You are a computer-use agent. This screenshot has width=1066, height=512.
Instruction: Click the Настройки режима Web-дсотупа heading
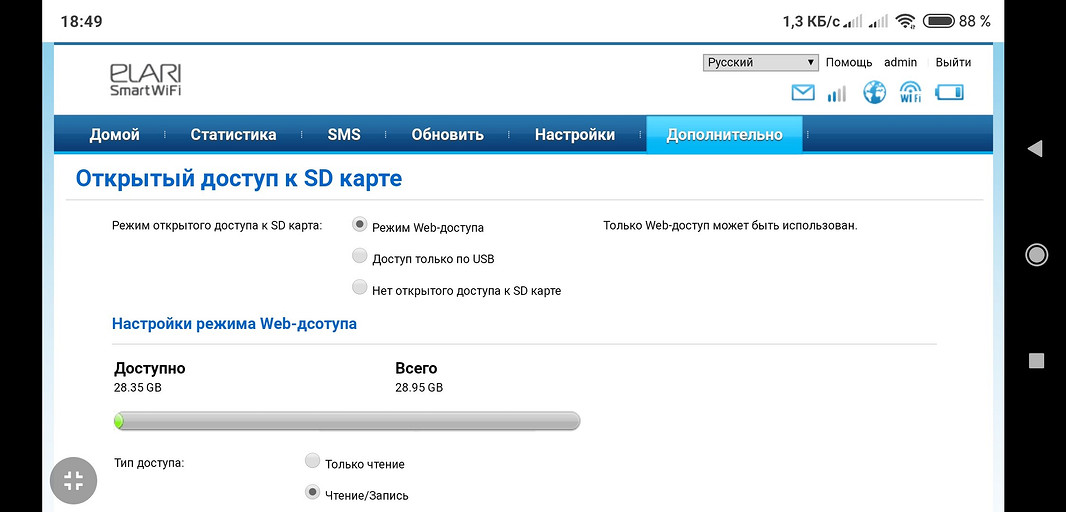pos(234,324)
